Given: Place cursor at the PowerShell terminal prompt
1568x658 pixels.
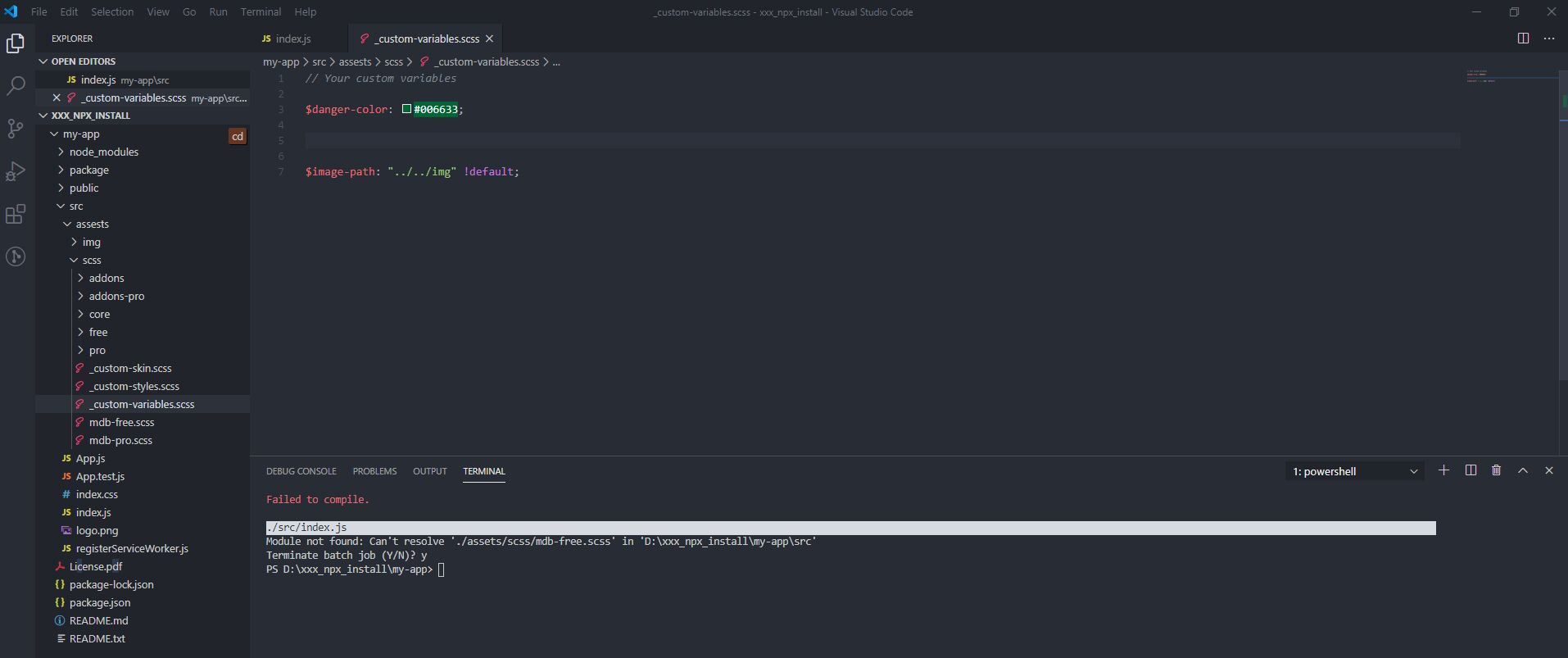Looking at the screenshot, I should [x=442, y=570].
